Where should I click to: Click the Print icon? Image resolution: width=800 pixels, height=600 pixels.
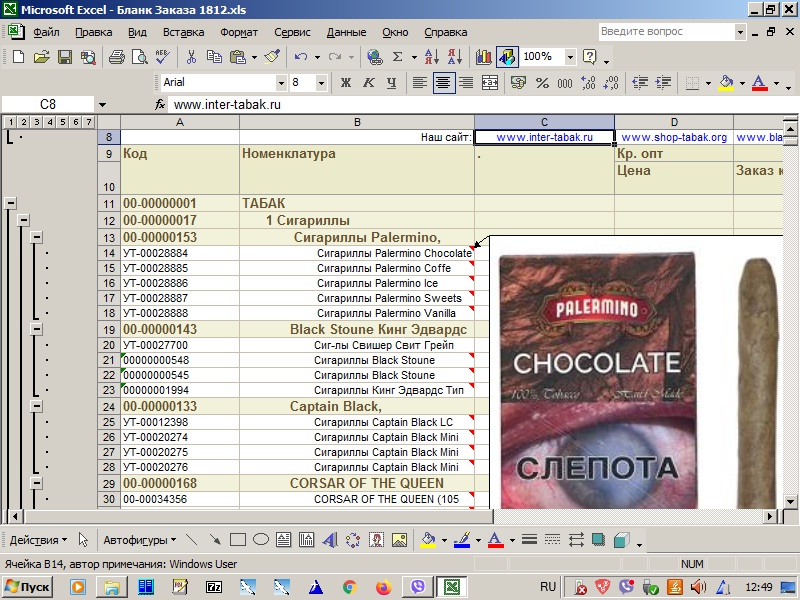(116, 57)
